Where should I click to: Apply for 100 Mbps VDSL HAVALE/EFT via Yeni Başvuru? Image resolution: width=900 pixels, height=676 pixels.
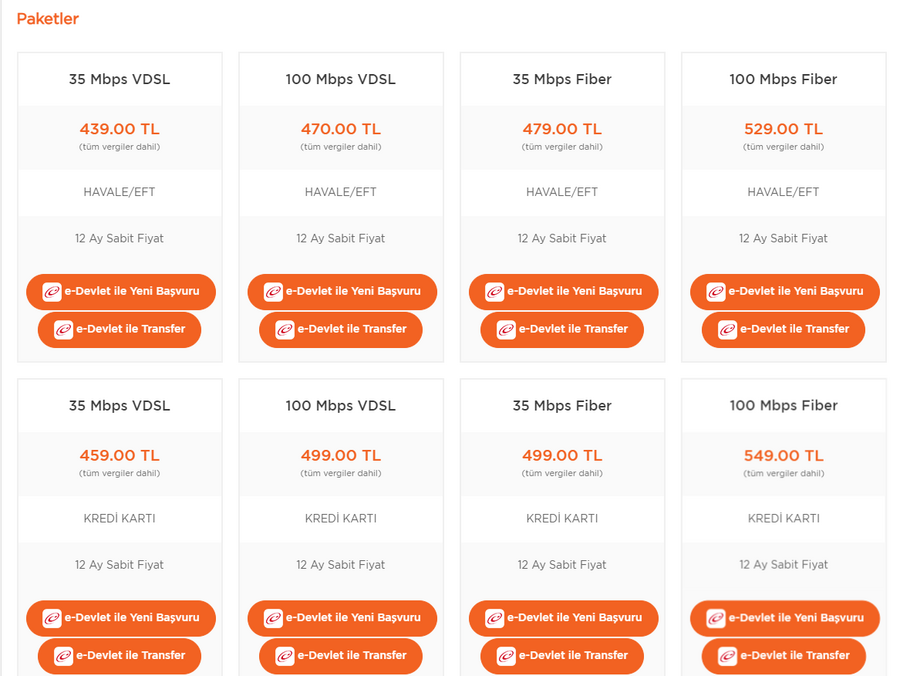click(x=342, y=292)
